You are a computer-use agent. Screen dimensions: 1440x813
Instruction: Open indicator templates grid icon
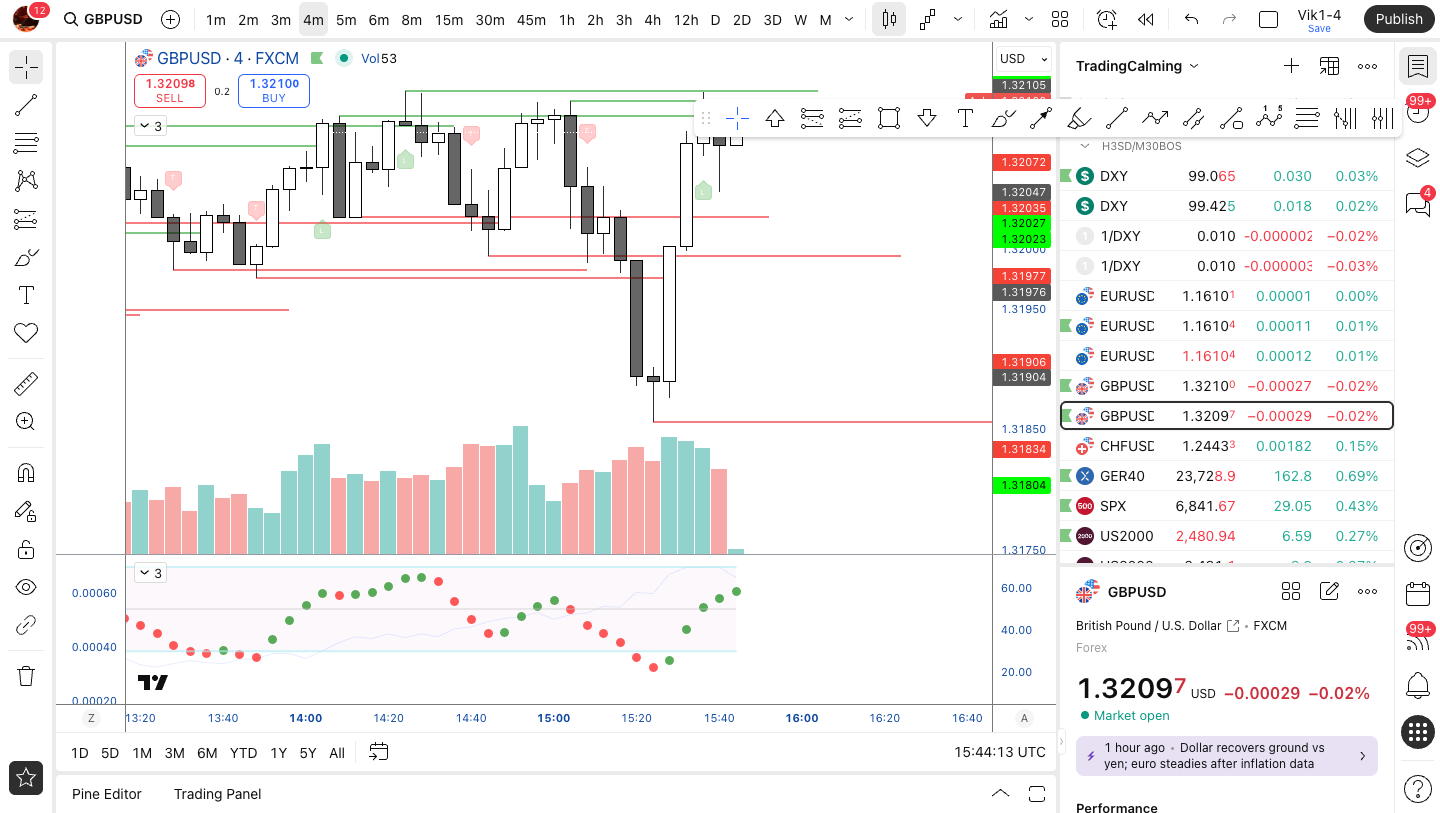(x=1060, y=19)
